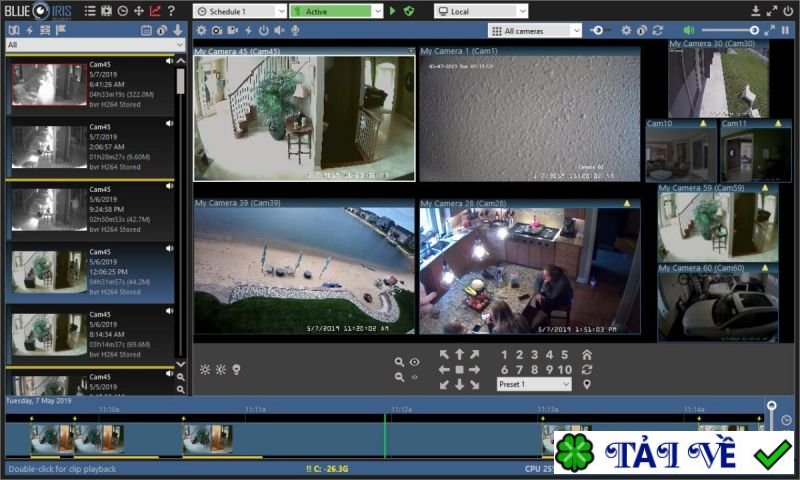This screenshot has height=480, width=800.
Task: Take a snapshot with the camera icon
Action: [x=217, y=30]
